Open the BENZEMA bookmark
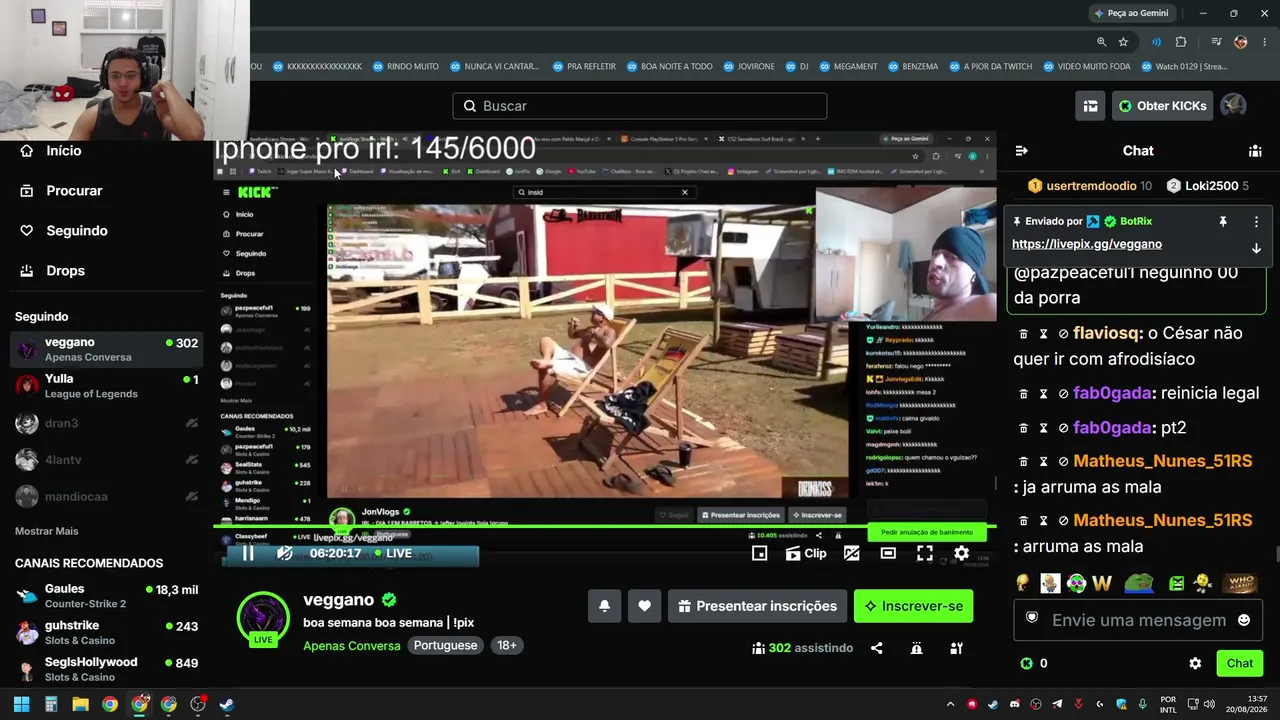This screenshot has height=720, width=1280. click(909, 67)
